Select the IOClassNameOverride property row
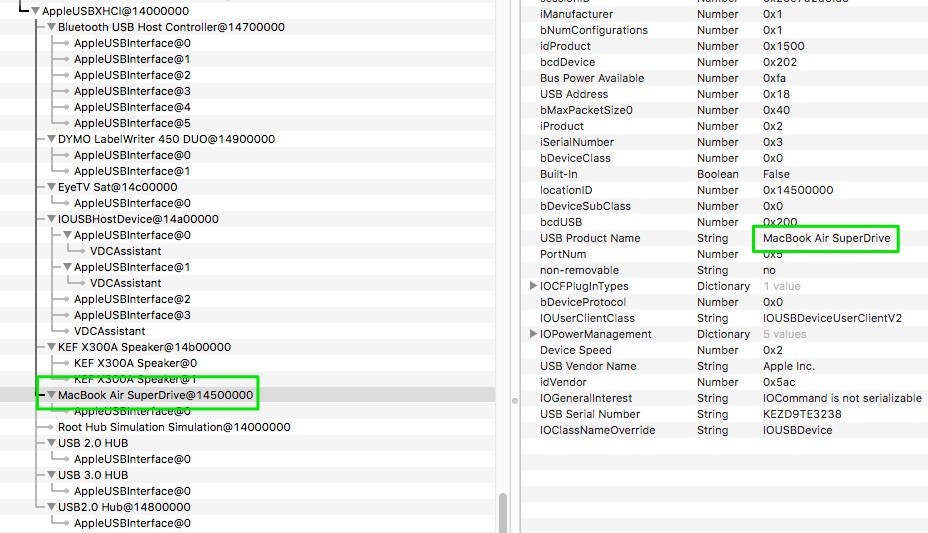 pyautogui.click(x=724, y=429)
